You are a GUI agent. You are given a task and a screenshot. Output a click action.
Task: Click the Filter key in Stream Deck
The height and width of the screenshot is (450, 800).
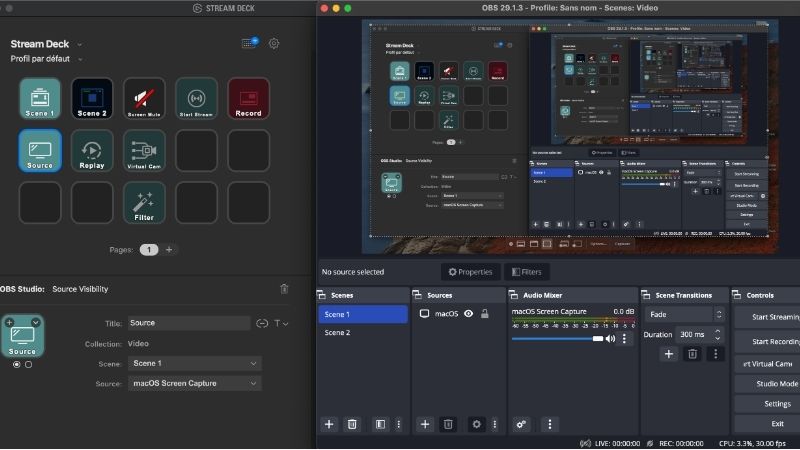click(144, 203)
